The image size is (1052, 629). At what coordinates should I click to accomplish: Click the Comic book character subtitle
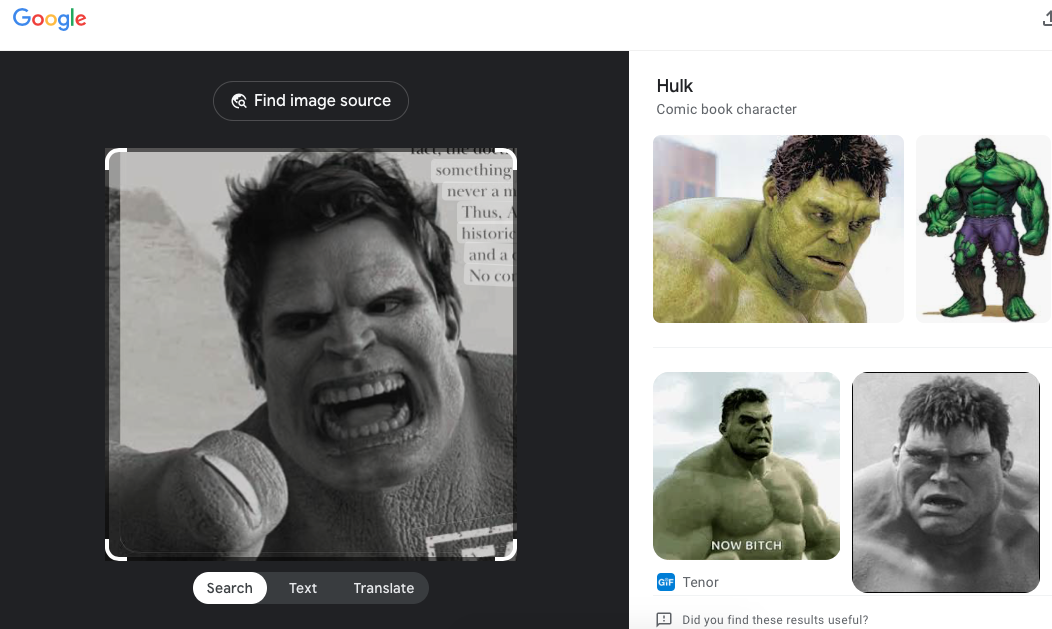726,109
